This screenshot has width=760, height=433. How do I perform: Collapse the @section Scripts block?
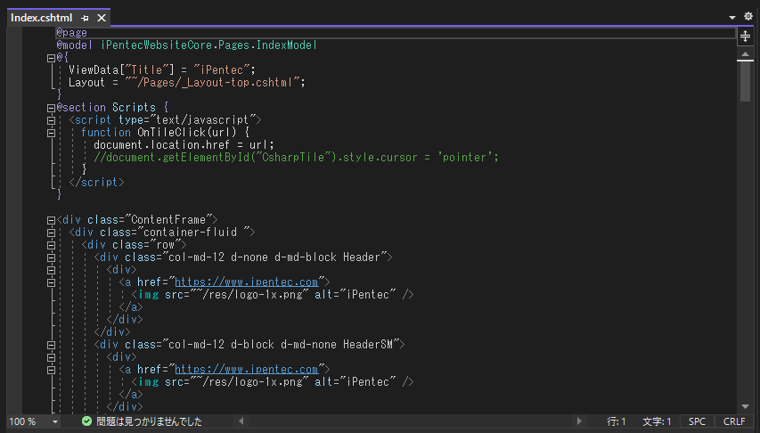click(x=51, y=108)
